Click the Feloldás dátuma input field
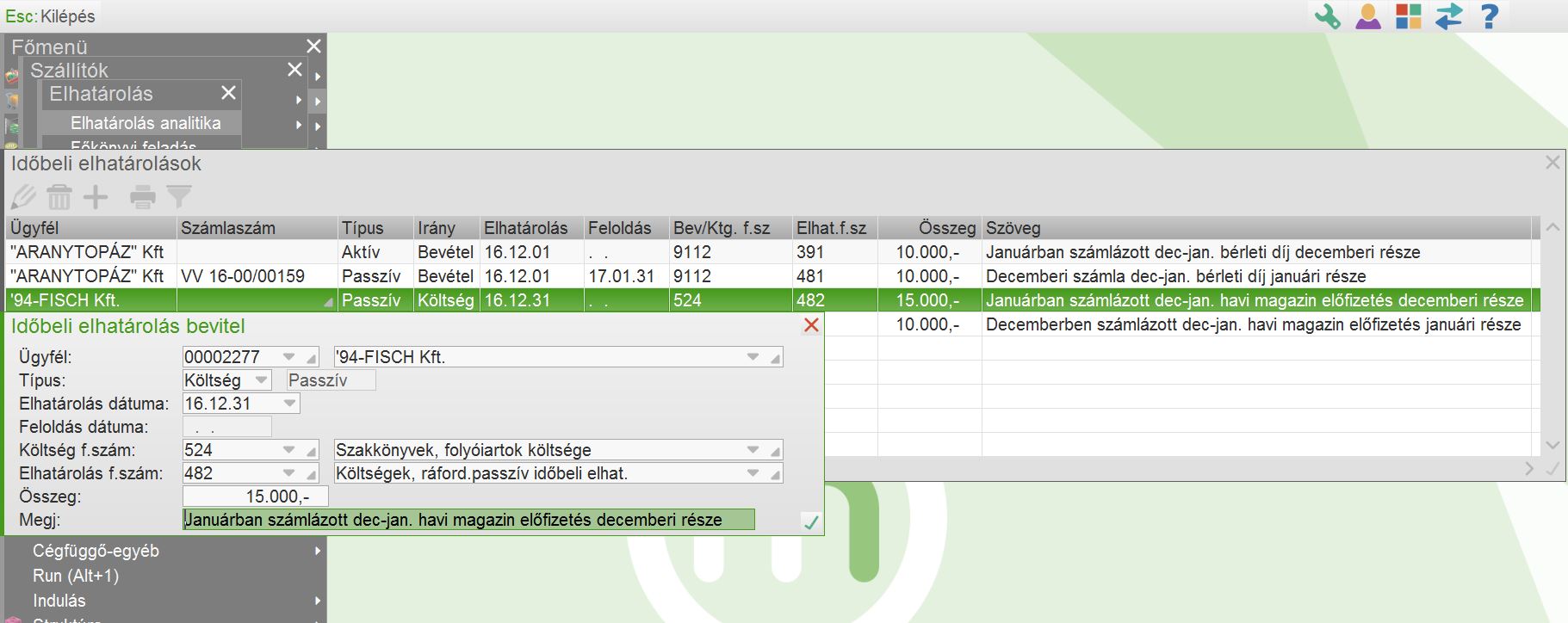The image size is (1568, 623). point(227,427)
